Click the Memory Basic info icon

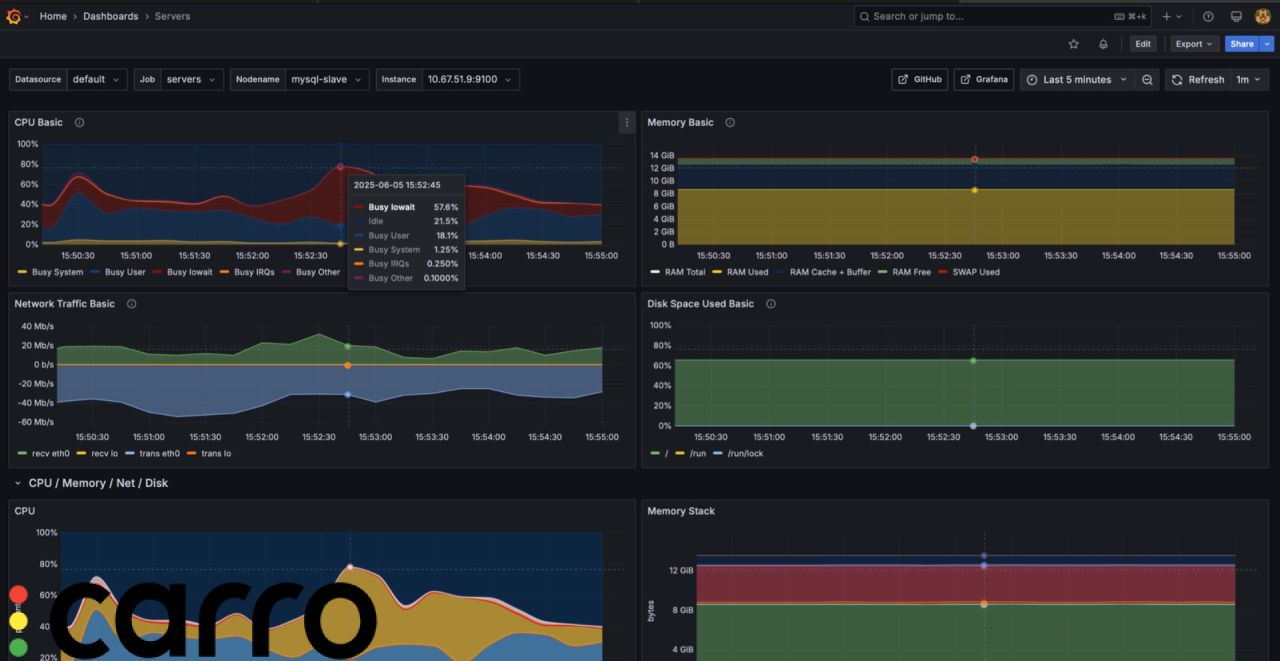(x=730, y=123)
